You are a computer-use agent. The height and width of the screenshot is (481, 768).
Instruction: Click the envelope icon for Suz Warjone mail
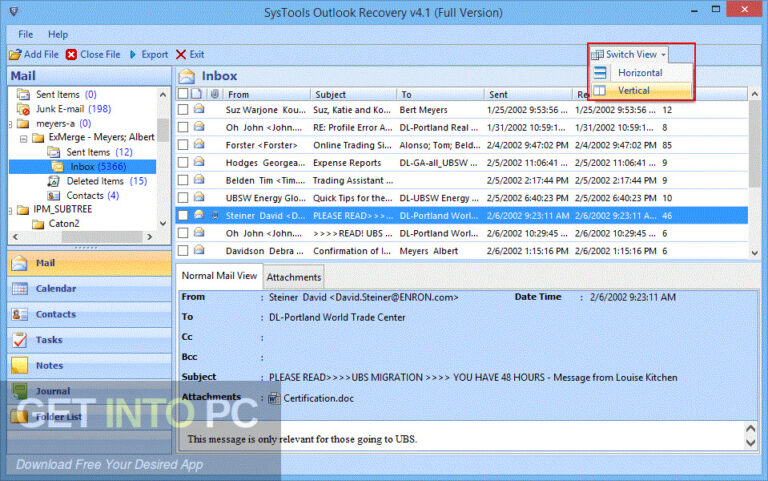pyautogui.click(x=199, y=109)
